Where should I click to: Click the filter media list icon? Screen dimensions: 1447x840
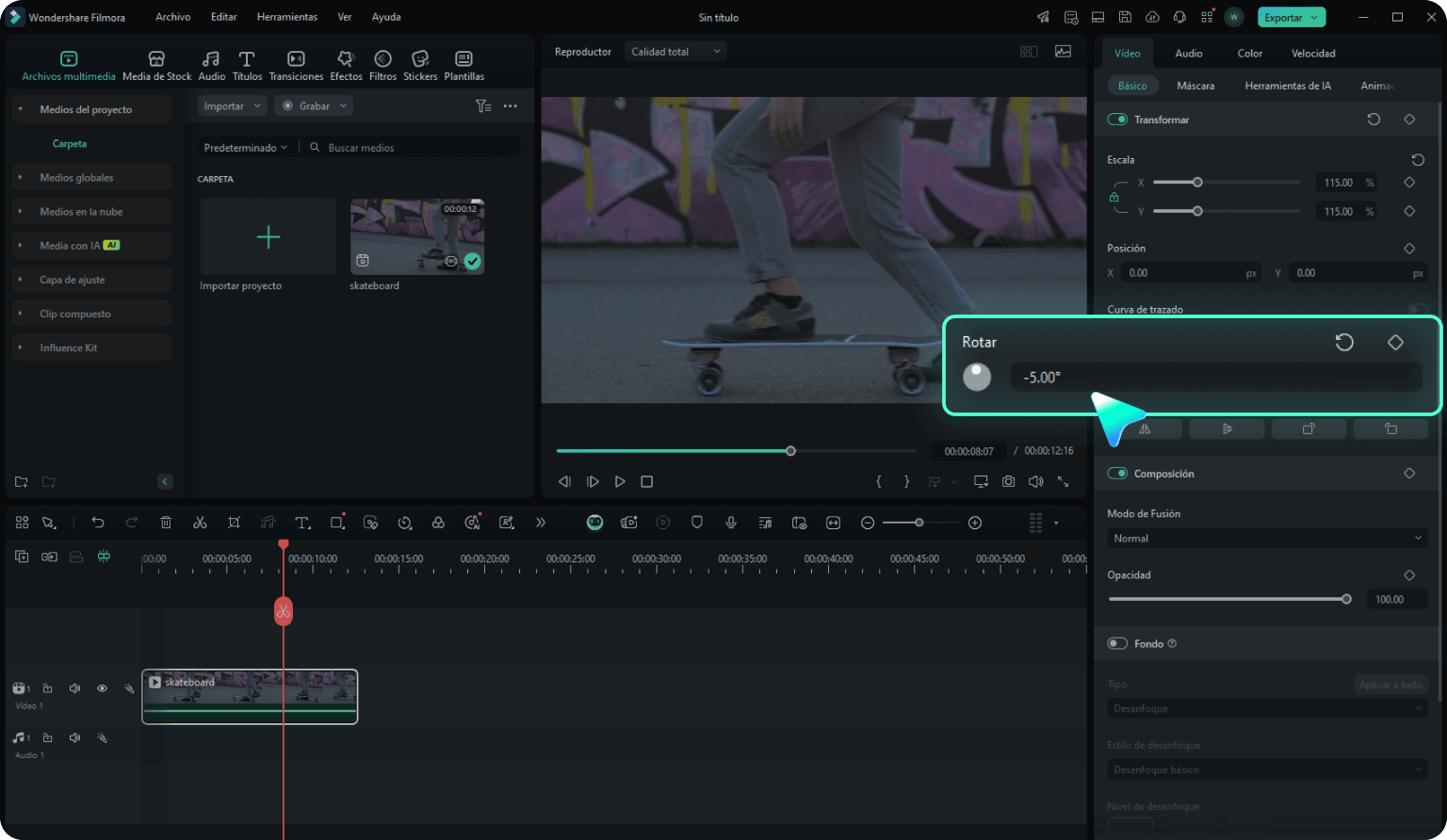(483, 106)
